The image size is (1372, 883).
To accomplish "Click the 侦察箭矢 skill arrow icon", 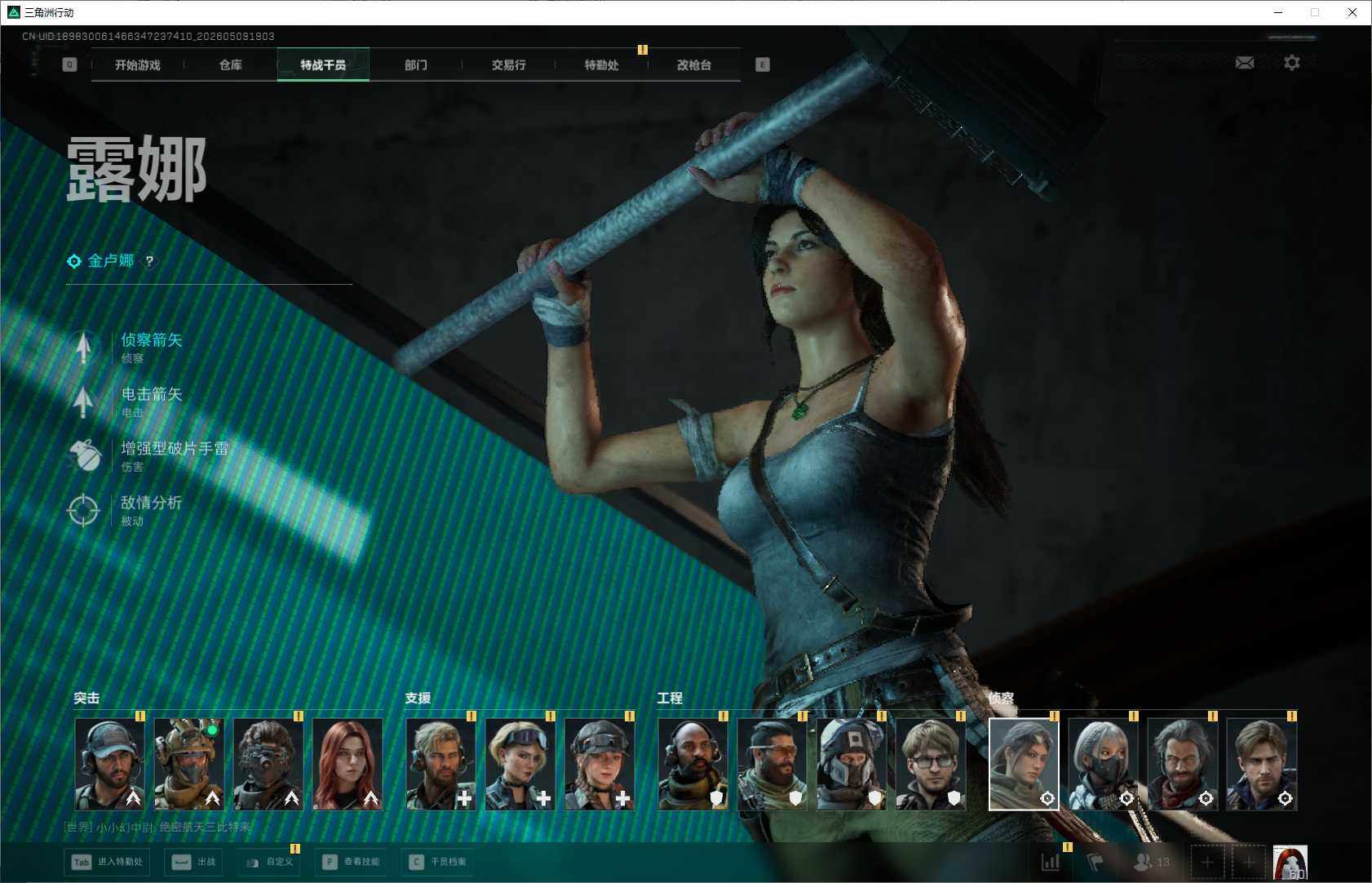I will pyautogui.click(x=83, y=347).
